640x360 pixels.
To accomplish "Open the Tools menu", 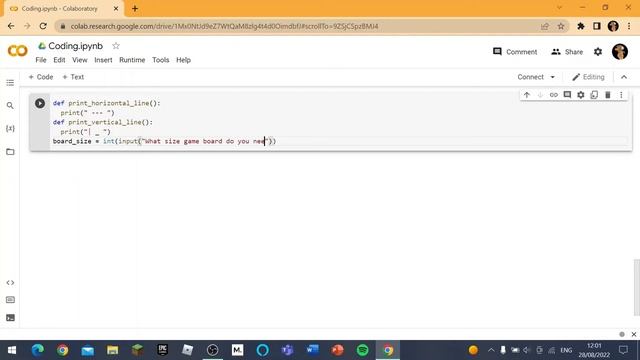I will pyautogui.click(x=160, y=60).
